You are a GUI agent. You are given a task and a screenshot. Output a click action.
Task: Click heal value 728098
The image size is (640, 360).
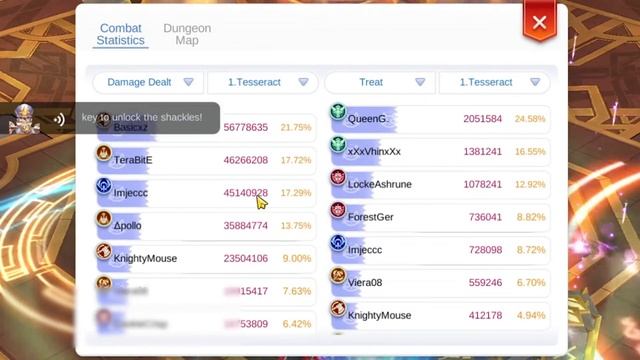485,250
